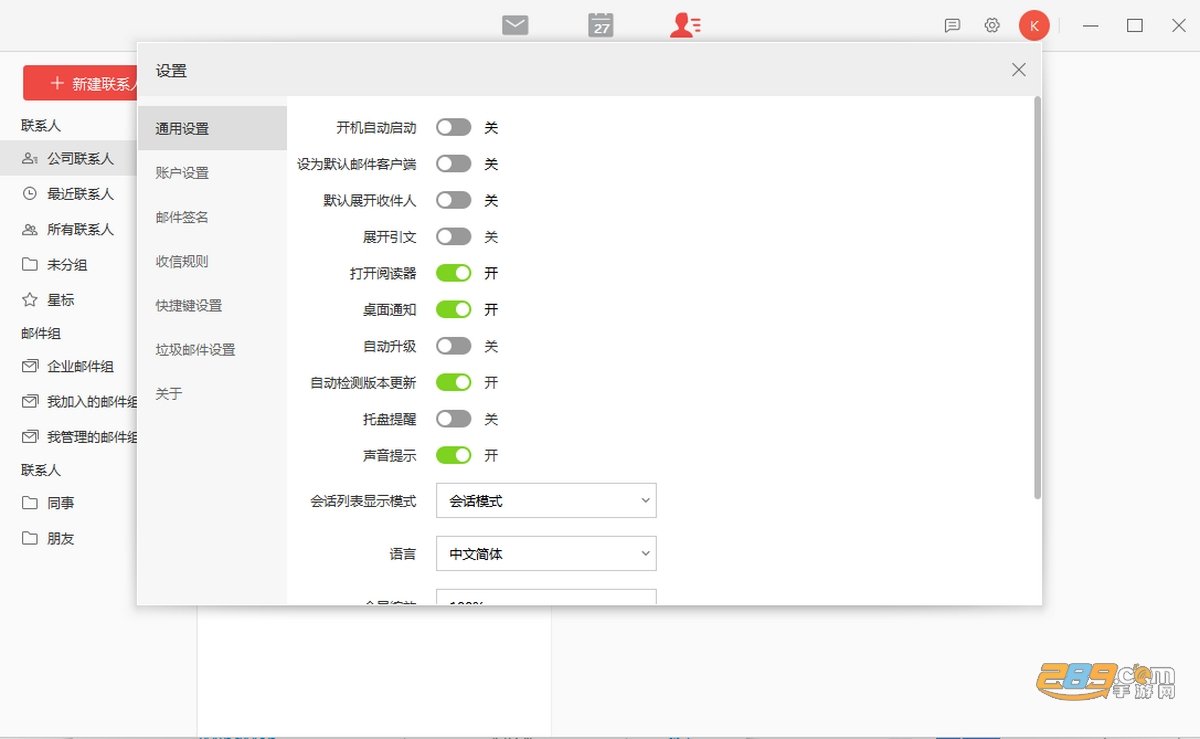Viewport: 1200px width, 739px height.
Task: Enable the 开机自动启动 toggle
Action: pos(453,128)
